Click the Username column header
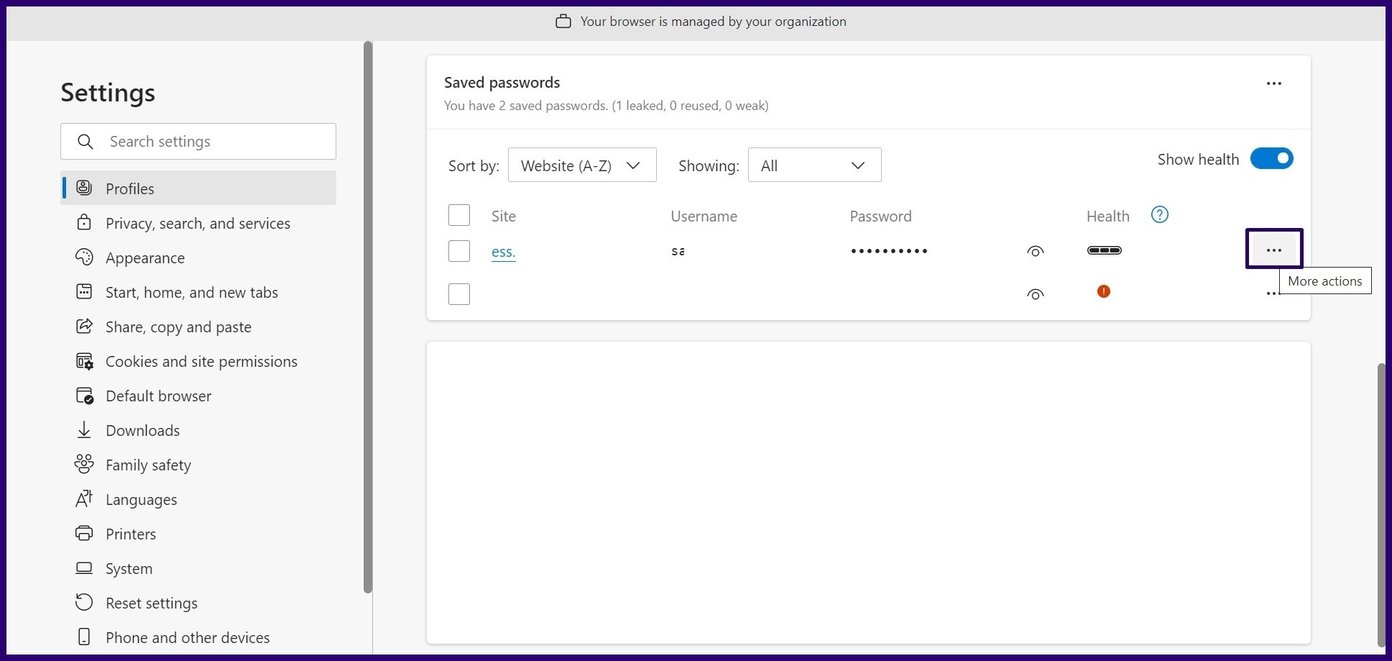The image size is (1392, 661). pos(704,216)
